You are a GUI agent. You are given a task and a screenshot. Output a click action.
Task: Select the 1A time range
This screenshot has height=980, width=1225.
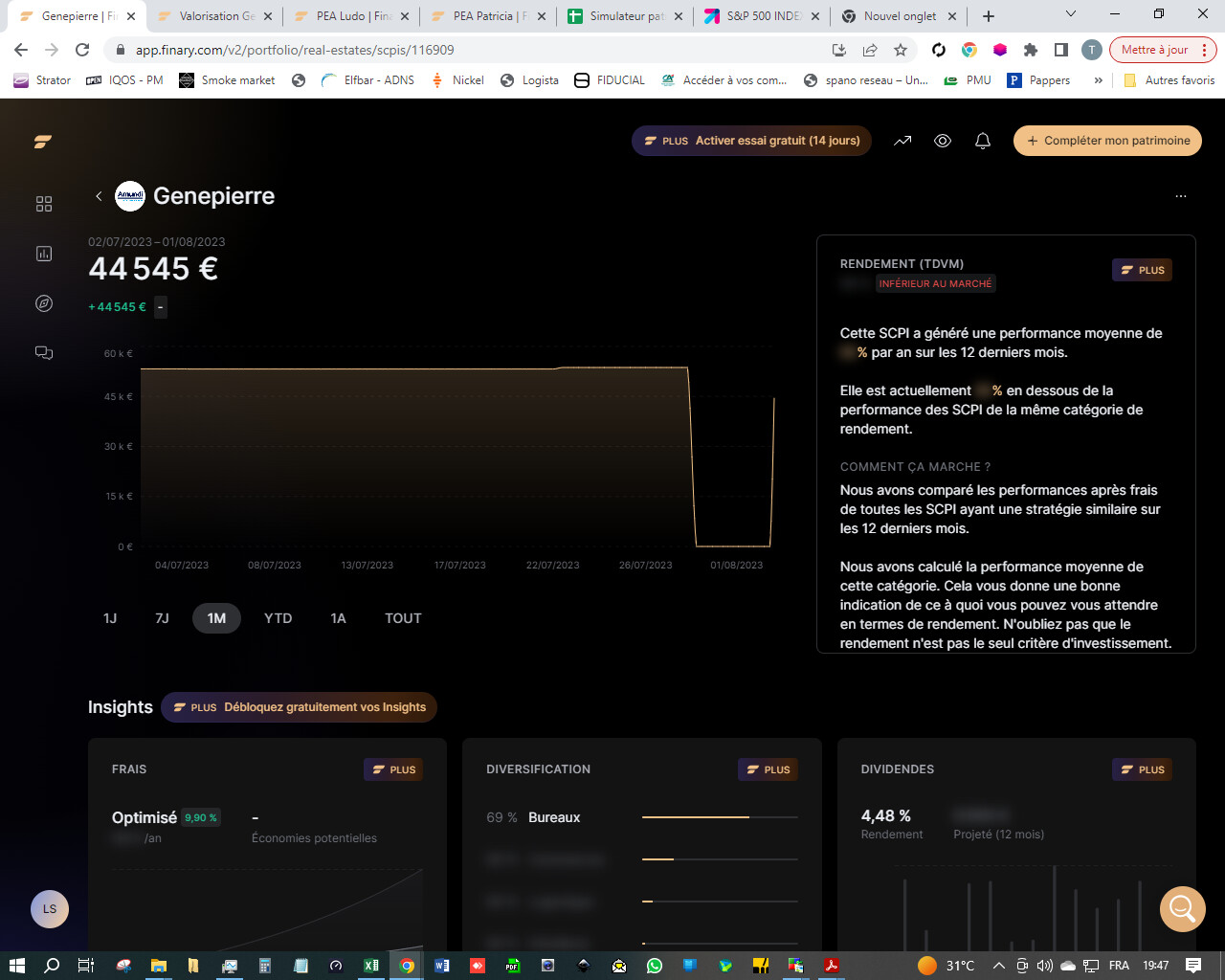[338, 618]
